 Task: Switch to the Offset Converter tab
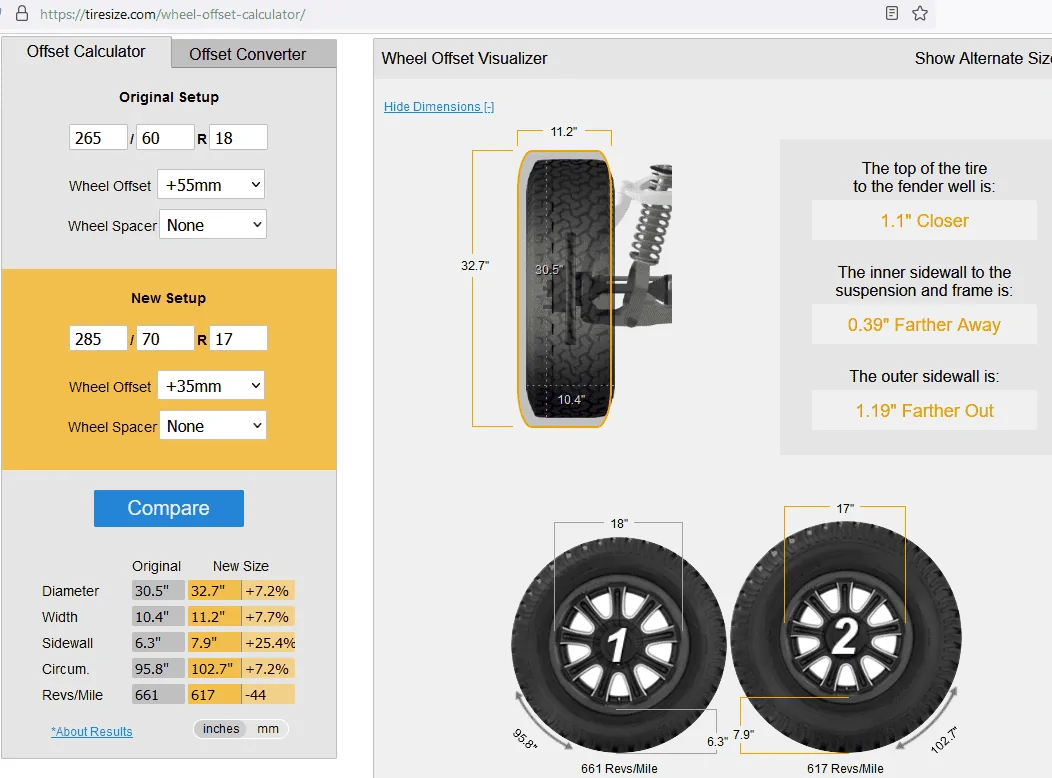pos(254,54)
